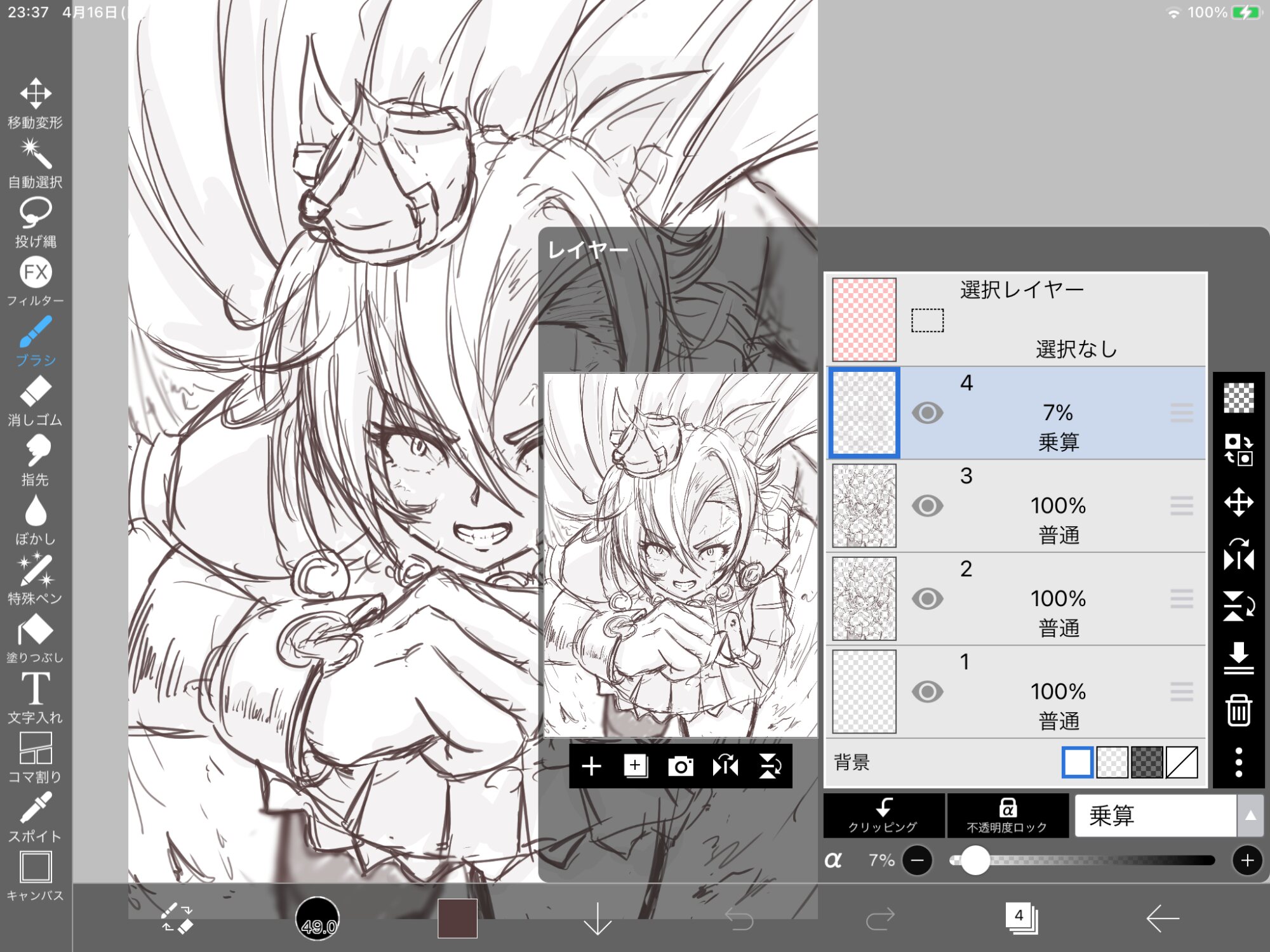Add a new layer with plus icon
This screenshot has height=952, width=1270.
[591, 766]
